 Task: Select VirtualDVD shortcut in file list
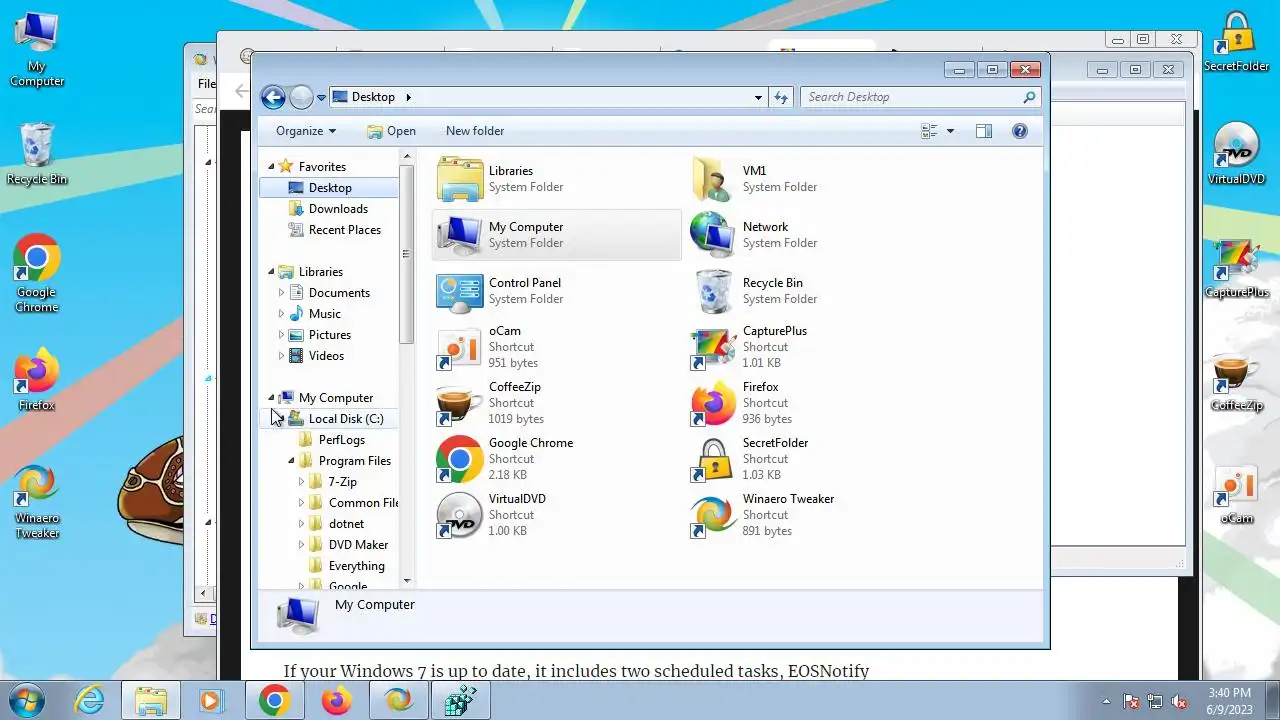click(460, 515)
